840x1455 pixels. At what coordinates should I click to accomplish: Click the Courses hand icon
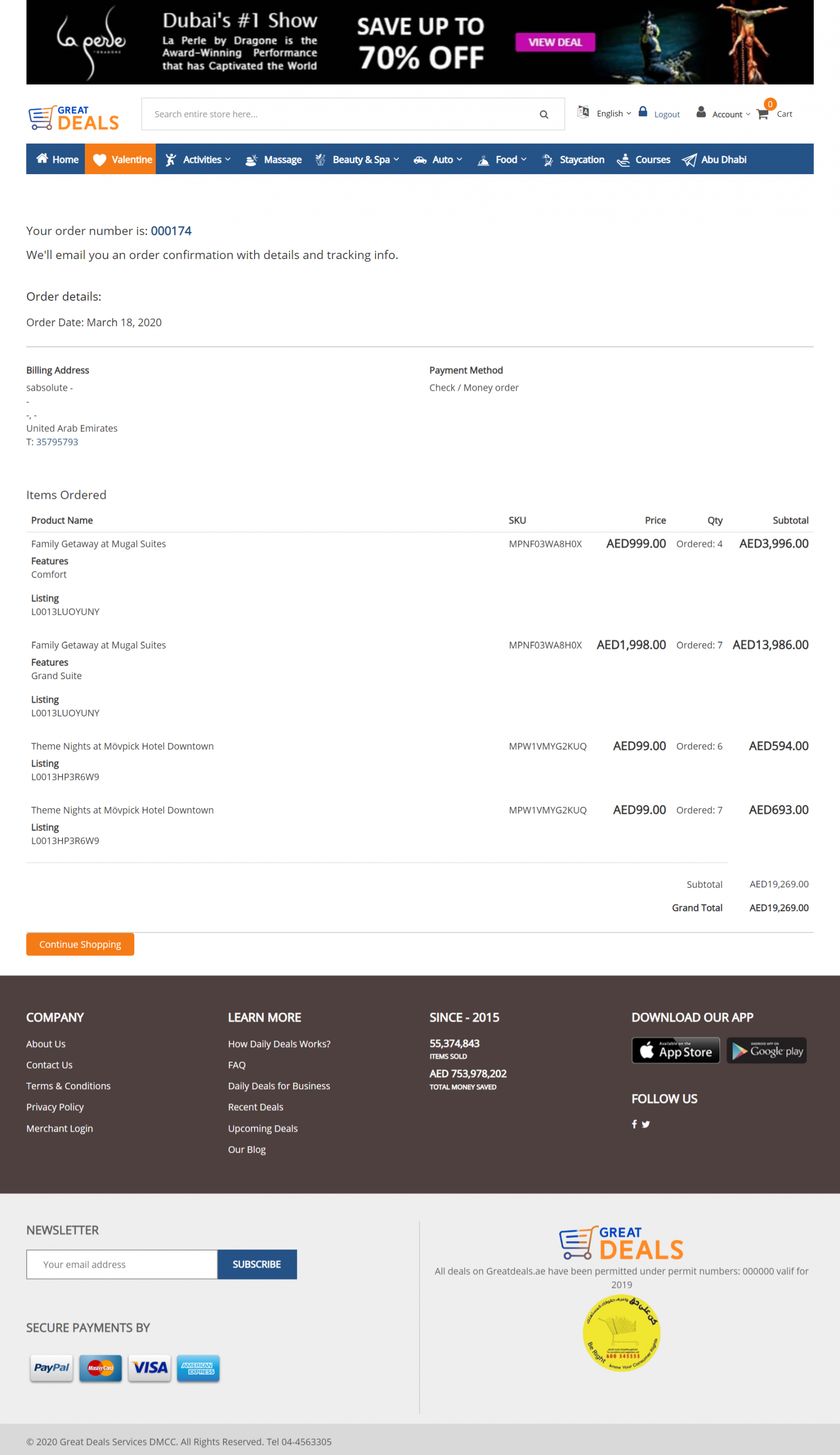click(x=623, y=160)
